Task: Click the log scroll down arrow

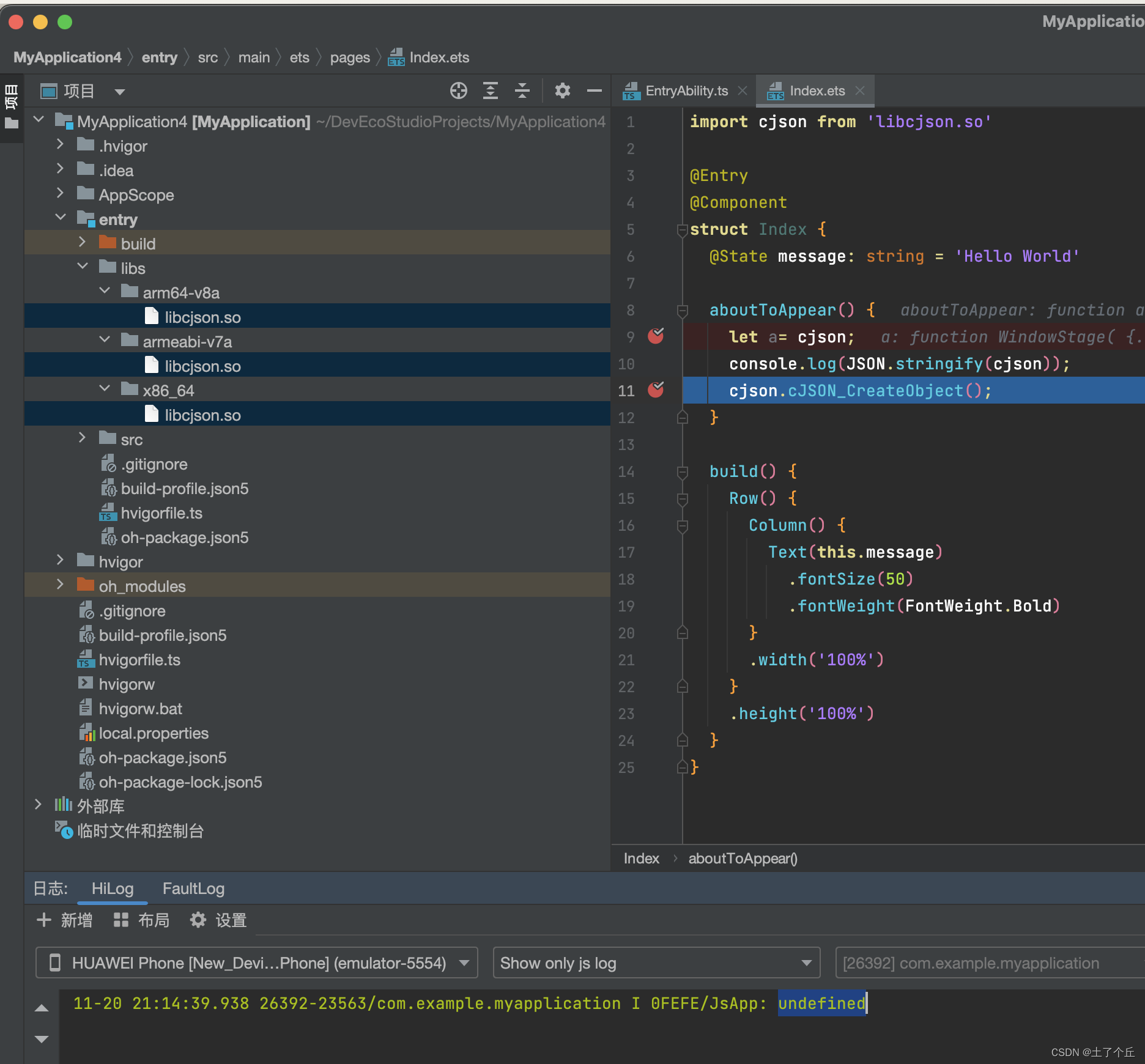Action: click(x=42, y=1039)
